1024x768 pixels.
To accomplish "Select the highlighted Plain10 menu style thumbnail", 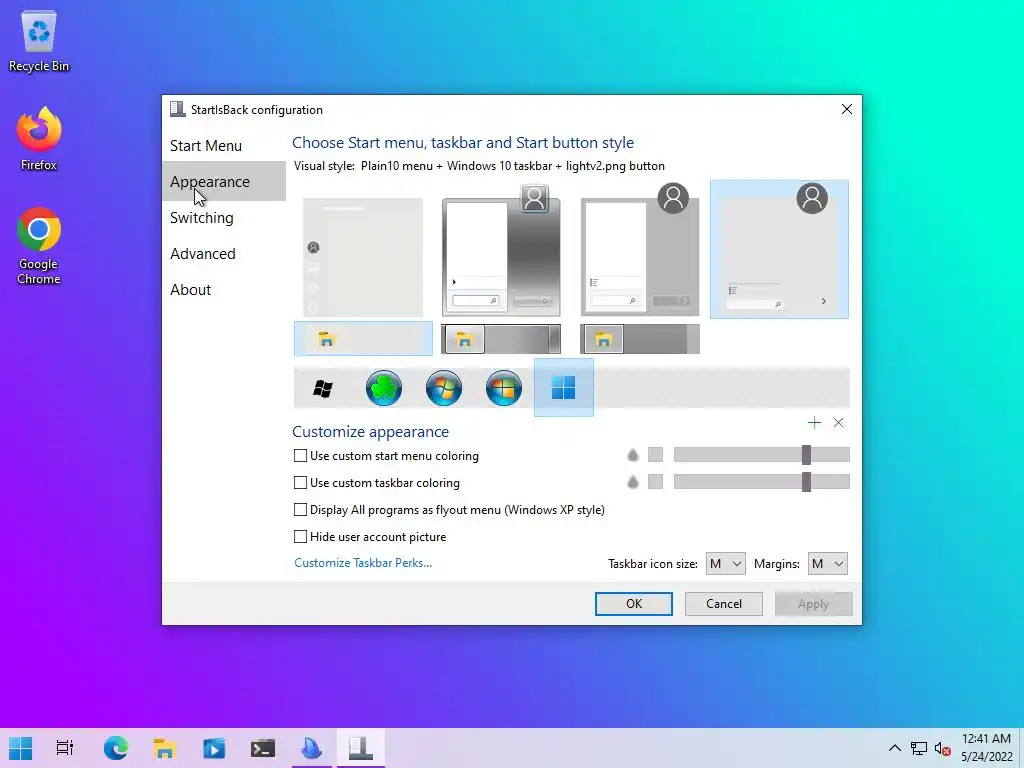I will (x=779, y=249).
